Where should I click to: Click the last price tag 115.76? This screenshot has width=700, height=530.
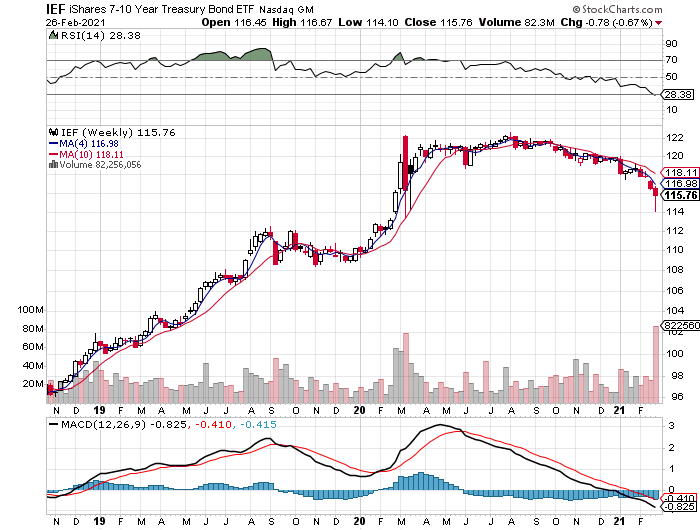[x=680, y=195]
